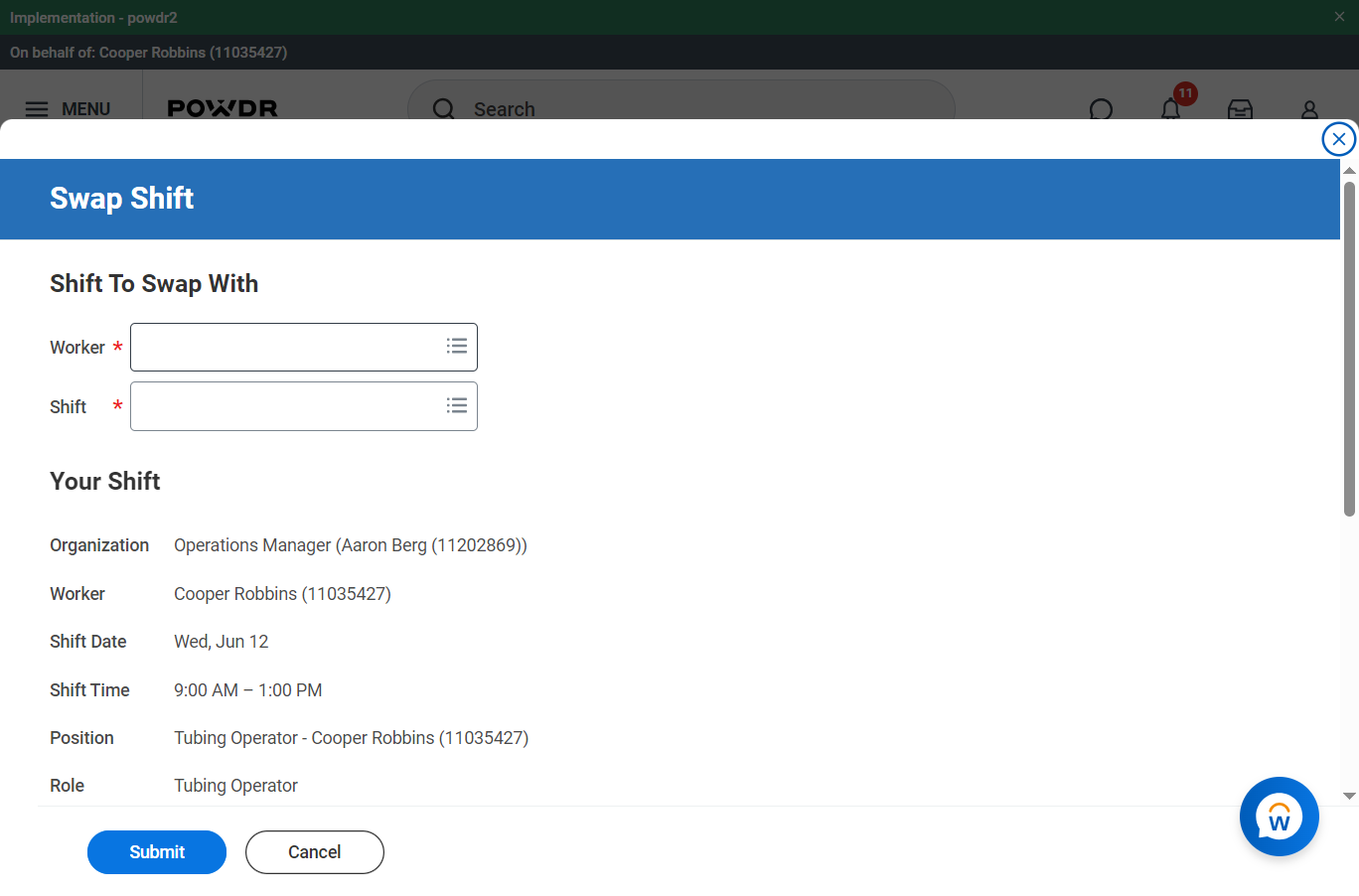Click the search magnifier icon
The height and width of the screenshot is (896, 1359).
(443, 109)
